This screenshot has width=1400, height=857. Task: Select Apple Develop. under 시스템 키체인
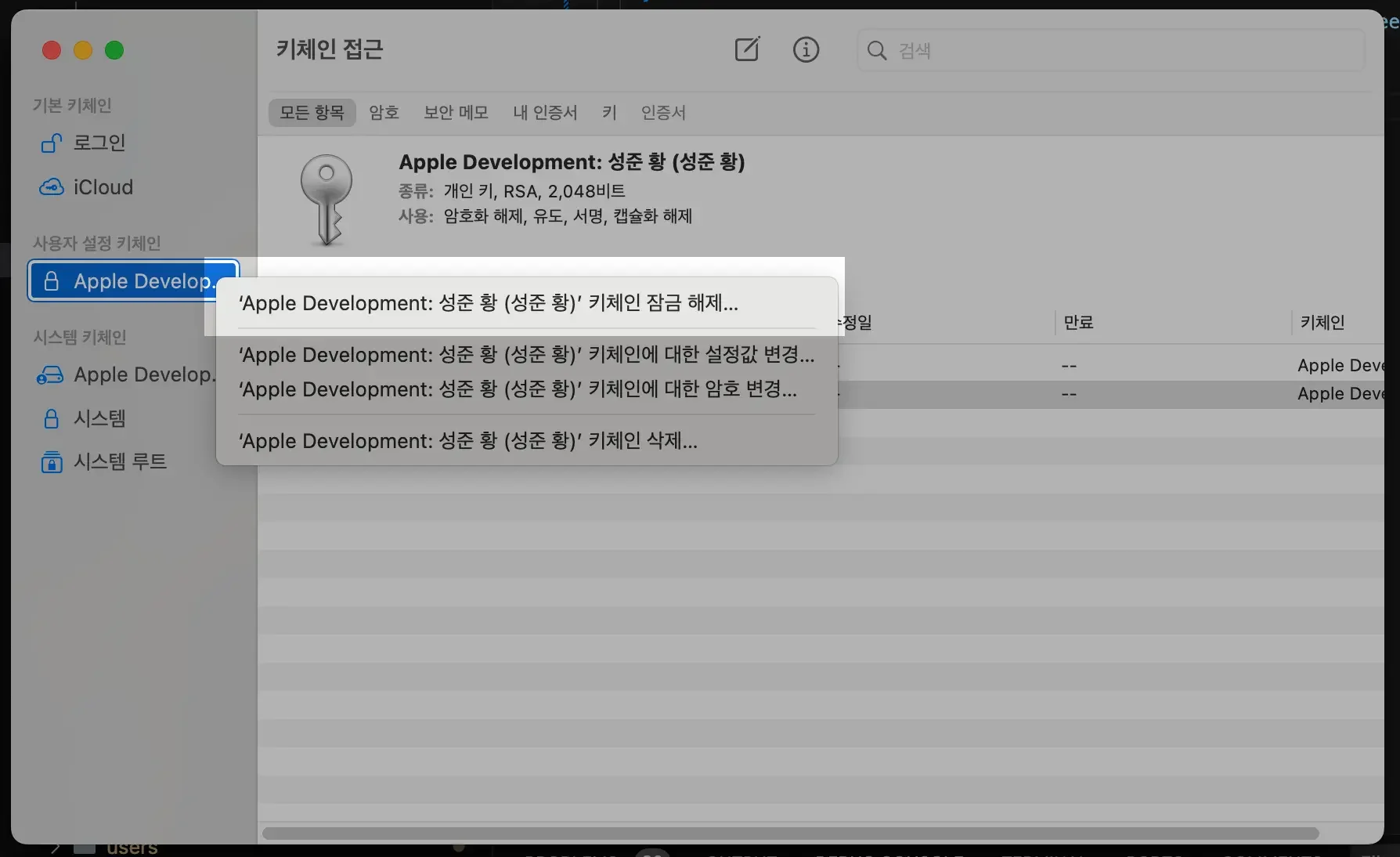[133, 374]
